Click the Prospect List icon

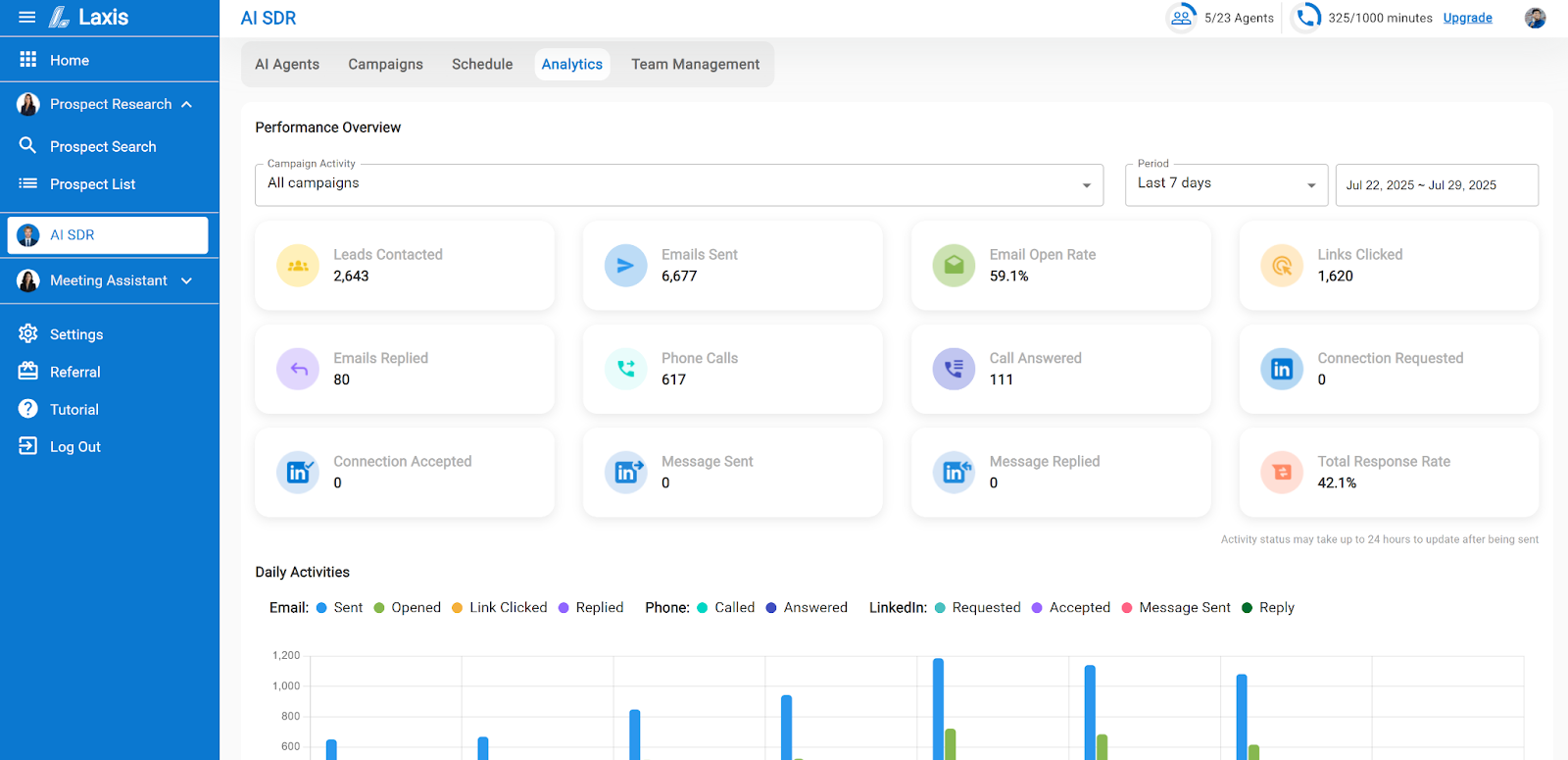(28, 183)
